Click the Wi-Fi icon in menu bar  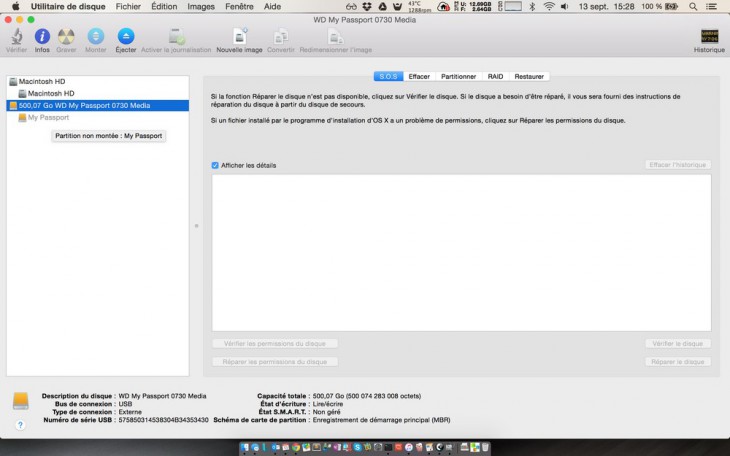(x=549, y=6)
